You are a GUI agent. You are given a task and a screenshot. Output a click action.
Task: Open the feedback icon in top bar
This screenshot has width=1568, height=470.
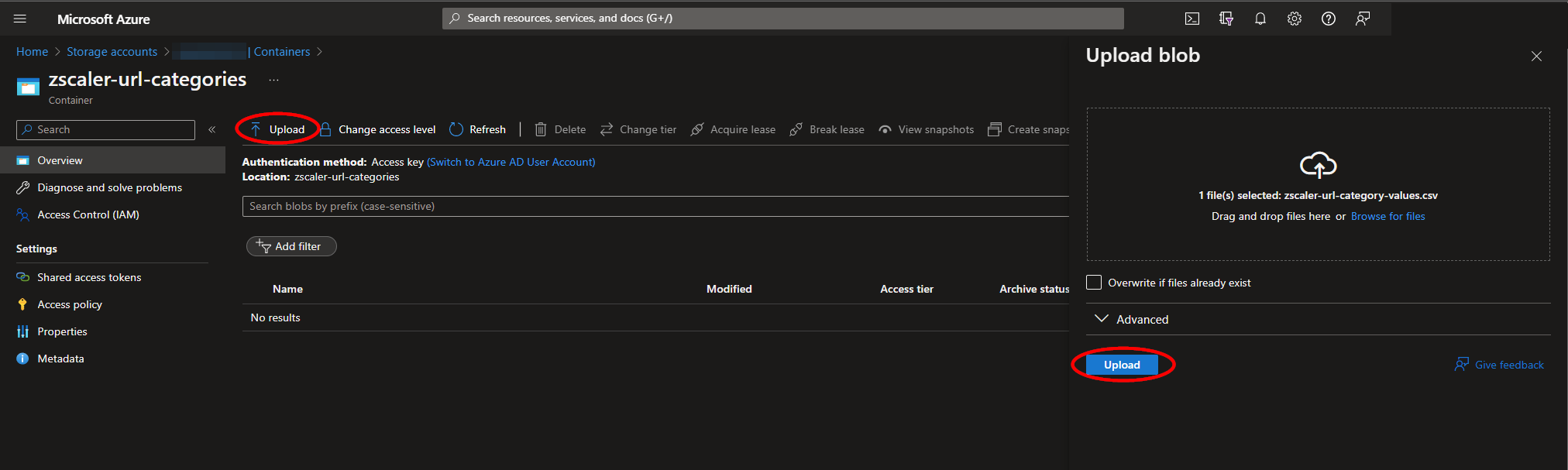point(1363,19)
